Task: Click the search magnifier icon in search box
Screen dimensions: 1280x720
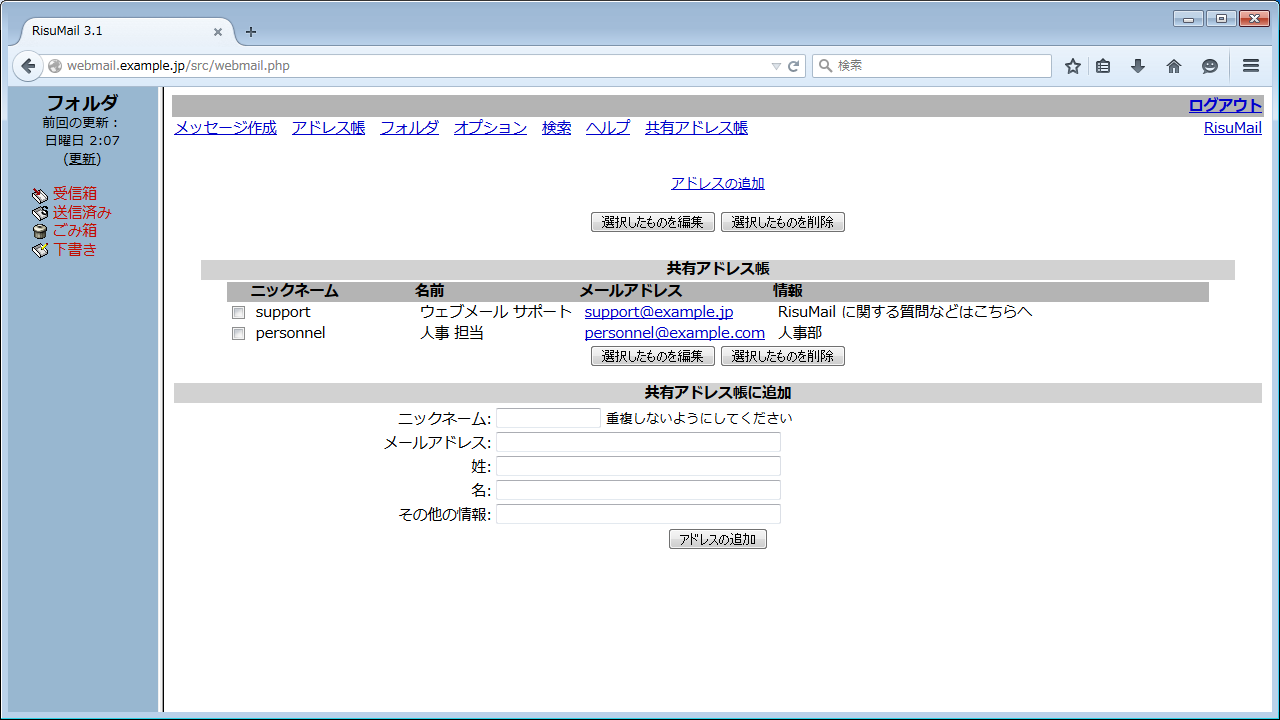Action: click(826, 66)
